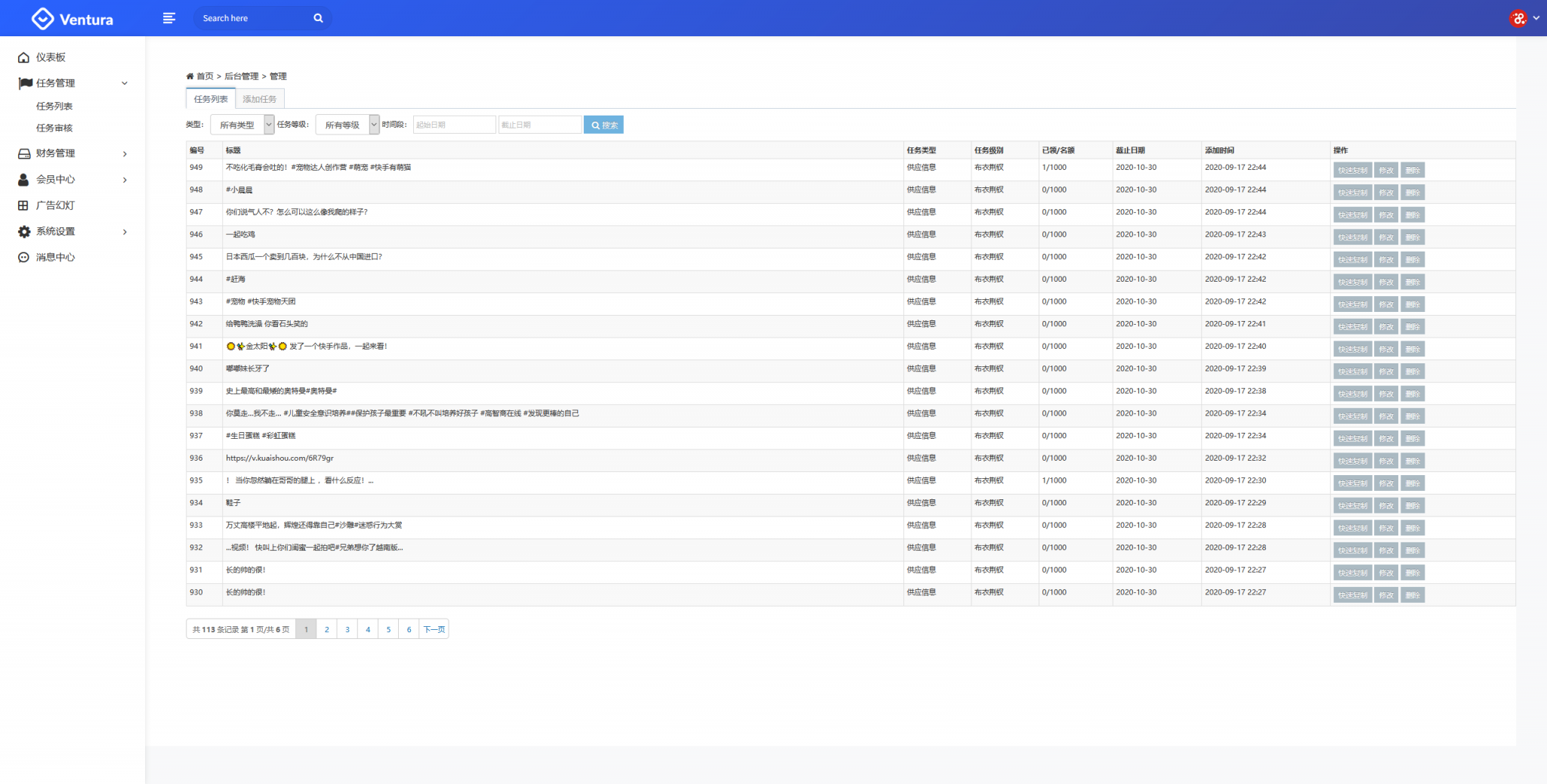Switch to the 添加任务 tab
This screenshot has height=784, width=1547.
point(259,99)
